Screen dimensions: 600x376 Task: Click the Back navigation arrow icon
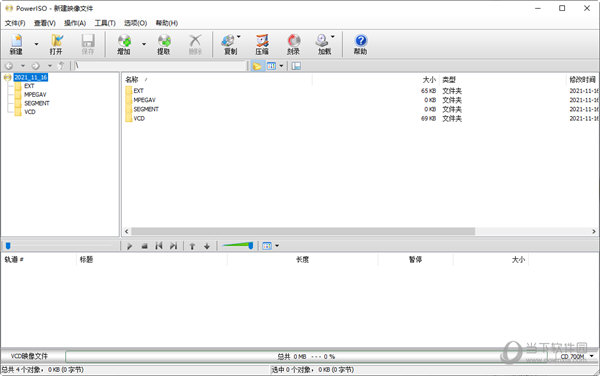point(9,66)
